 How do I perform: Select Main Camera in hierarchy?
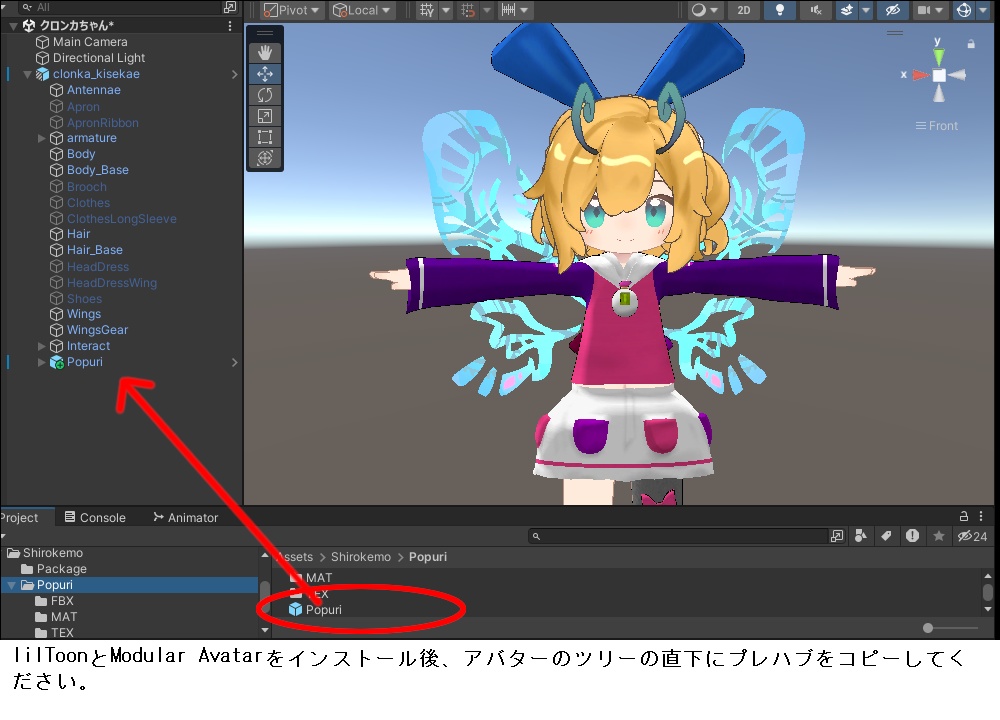[x=90, y=41]
